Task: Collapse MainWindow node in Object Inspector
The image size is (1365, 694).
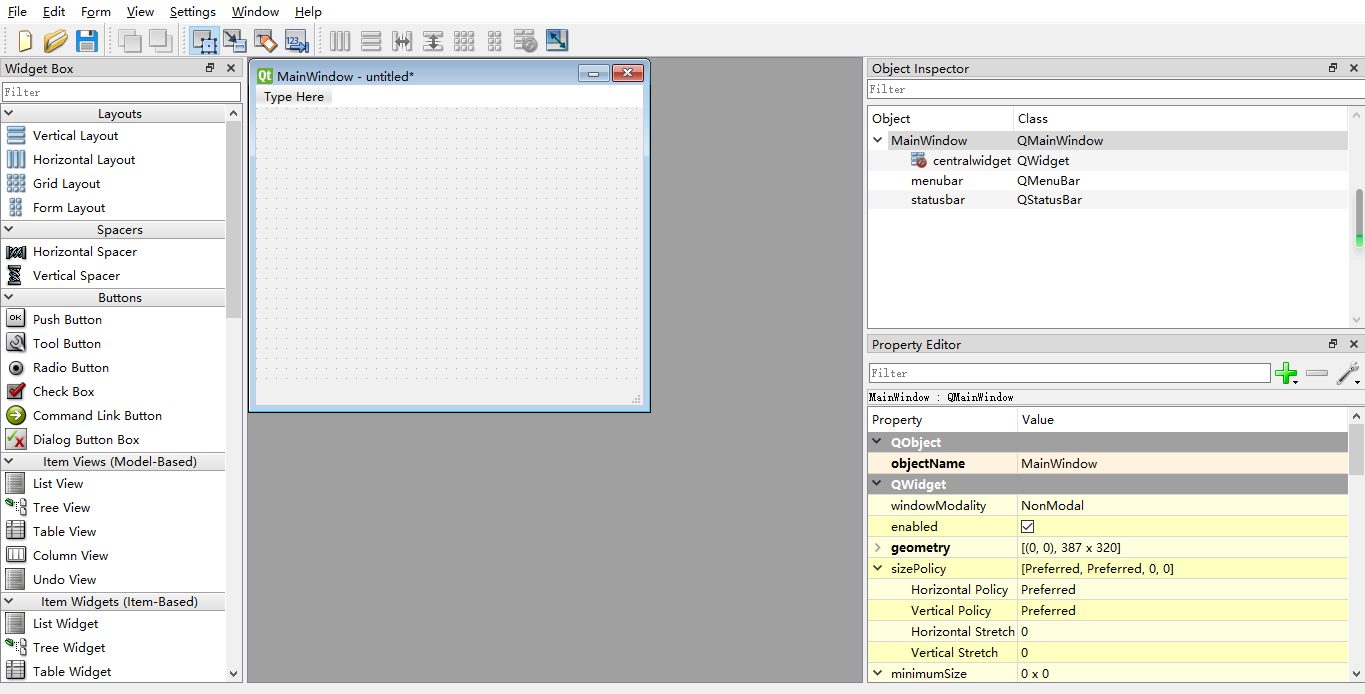Action: click(x=878, y=141)
